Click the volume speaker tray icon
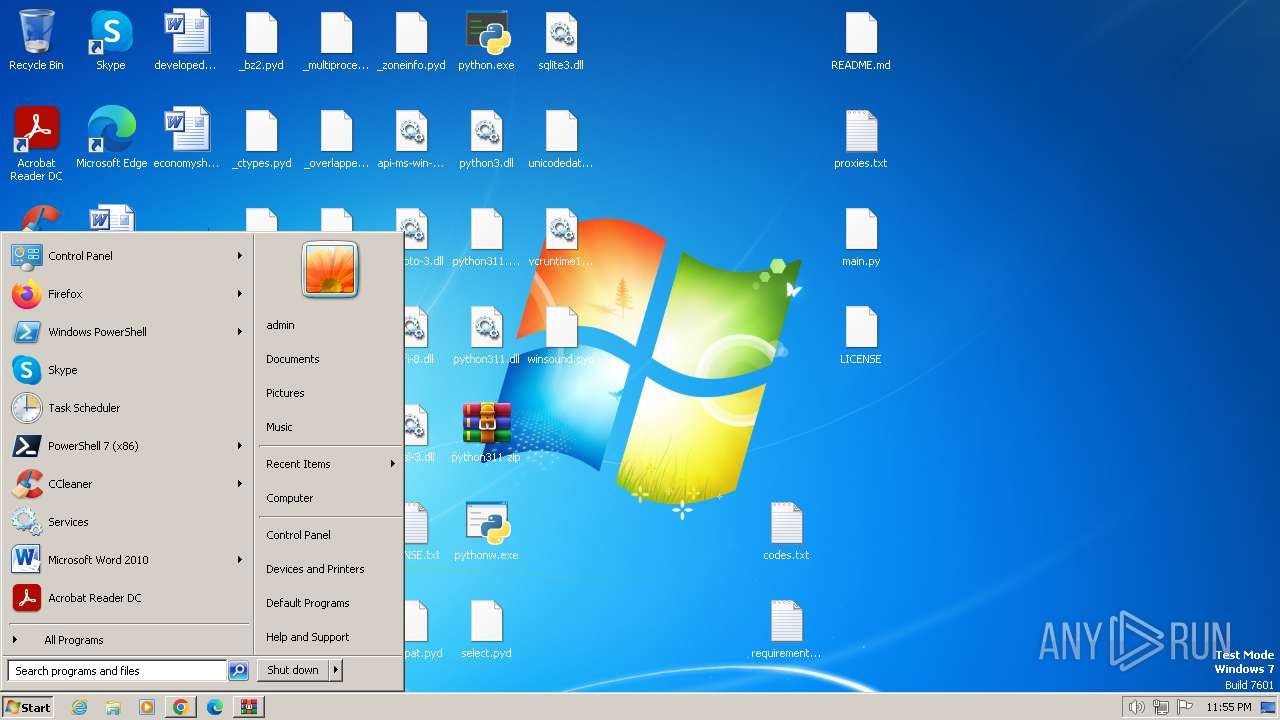1280x720 pixels. tap(1136, 707)
